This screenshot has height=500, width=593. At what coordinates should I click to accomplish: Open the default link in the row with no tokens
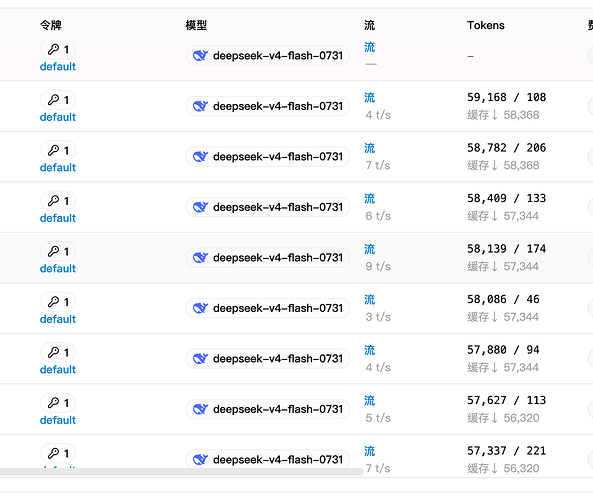pyautogui.click(x=58, y=67)
